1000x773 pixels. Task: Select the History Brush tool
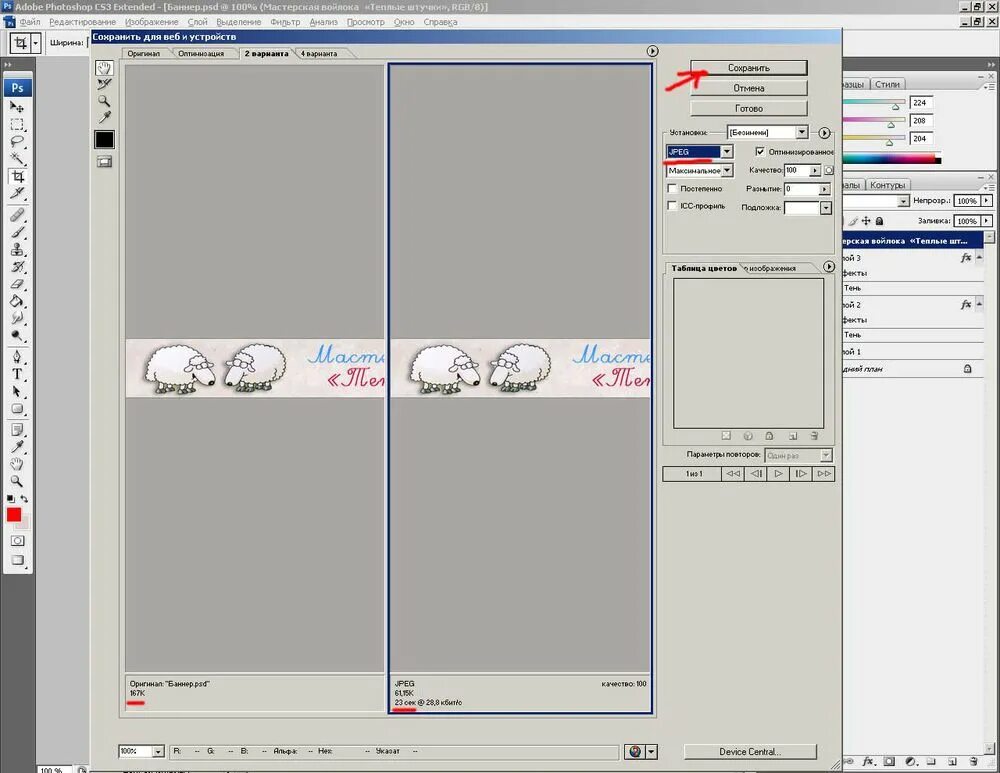click(x=17, y=267)
